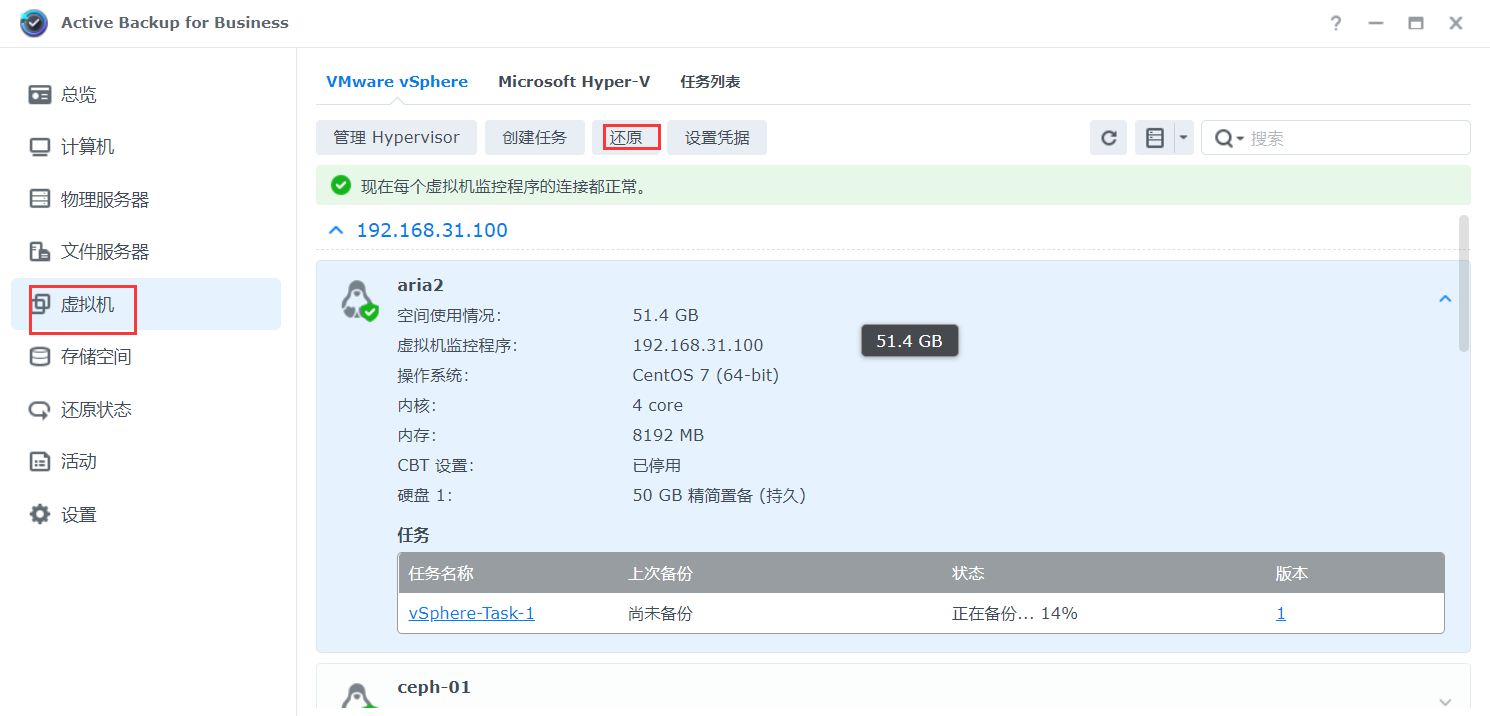Click the aria2 Linux VM icon
1490x716 pixels.
[358, 300]
